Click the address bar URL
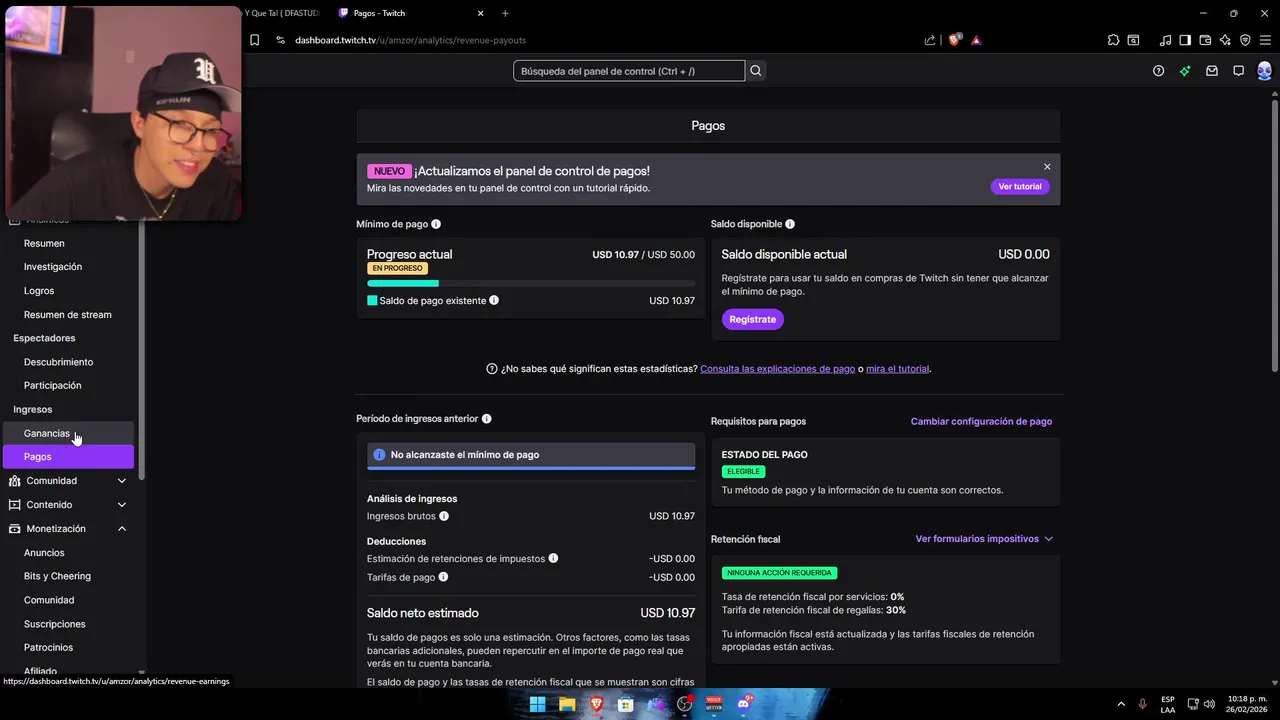This screenshot has width=1280, height=720. click(411, 40)
